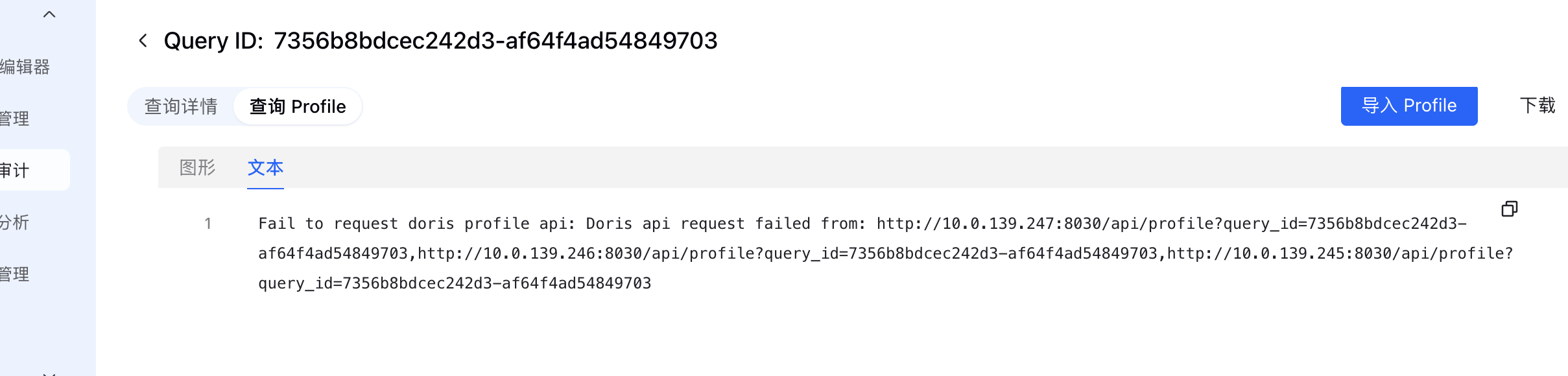Open the 管理 item below 编辑器

[14, 119]
